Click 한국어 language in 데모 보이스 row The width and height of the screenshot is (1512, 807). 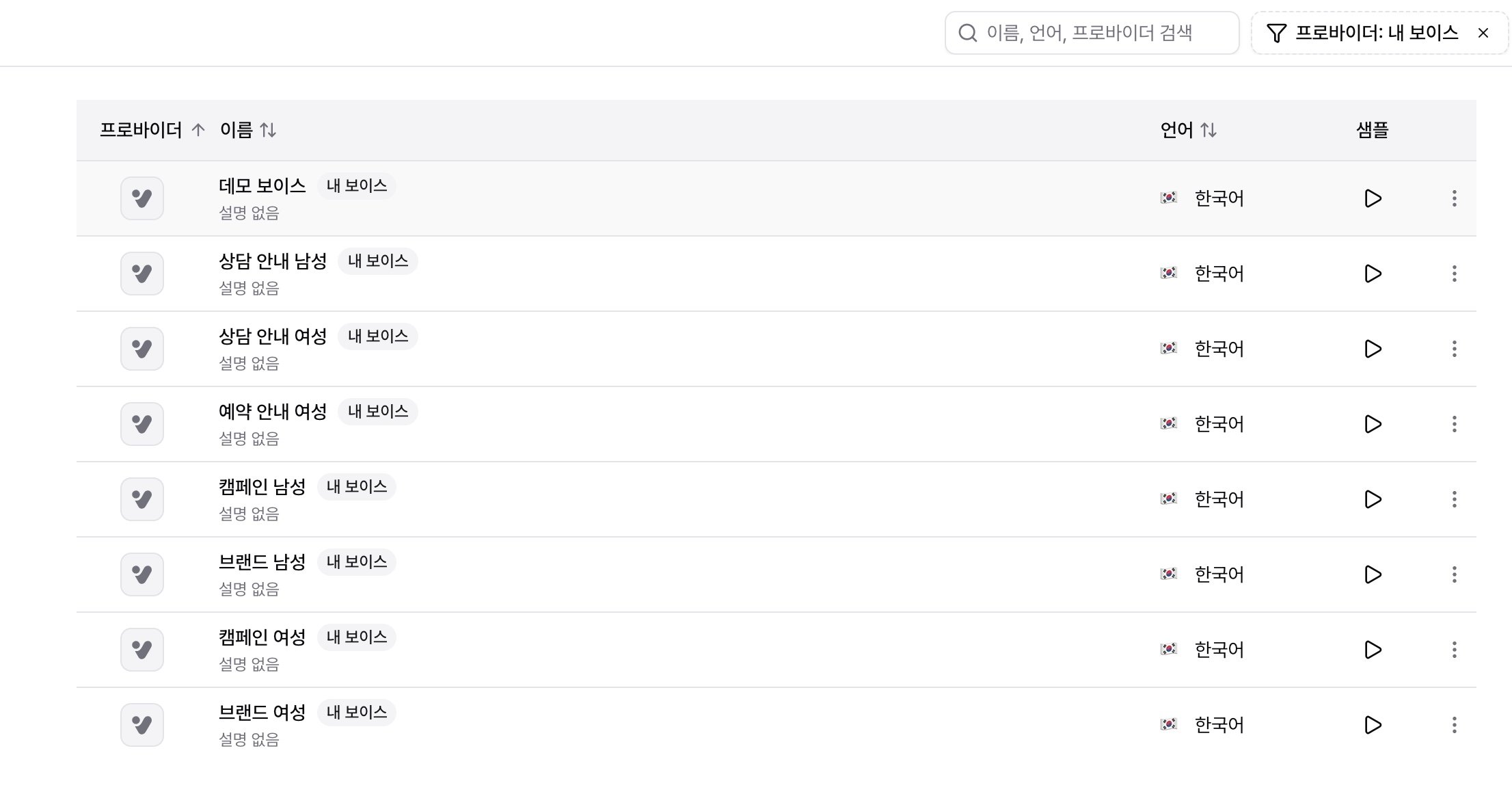pos(1219,198)
